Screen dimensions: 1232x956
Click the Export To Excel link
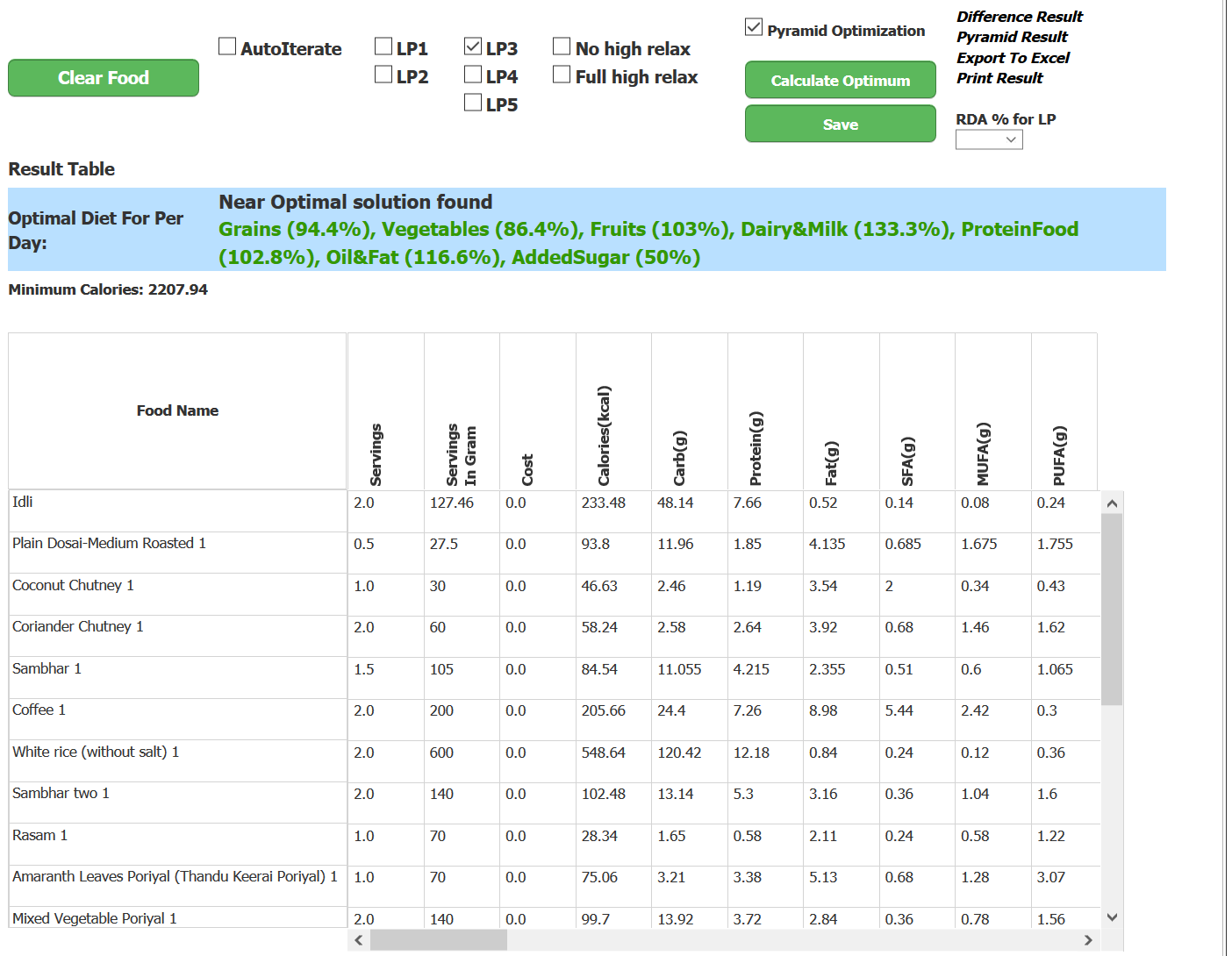[x=1013, y=58]
